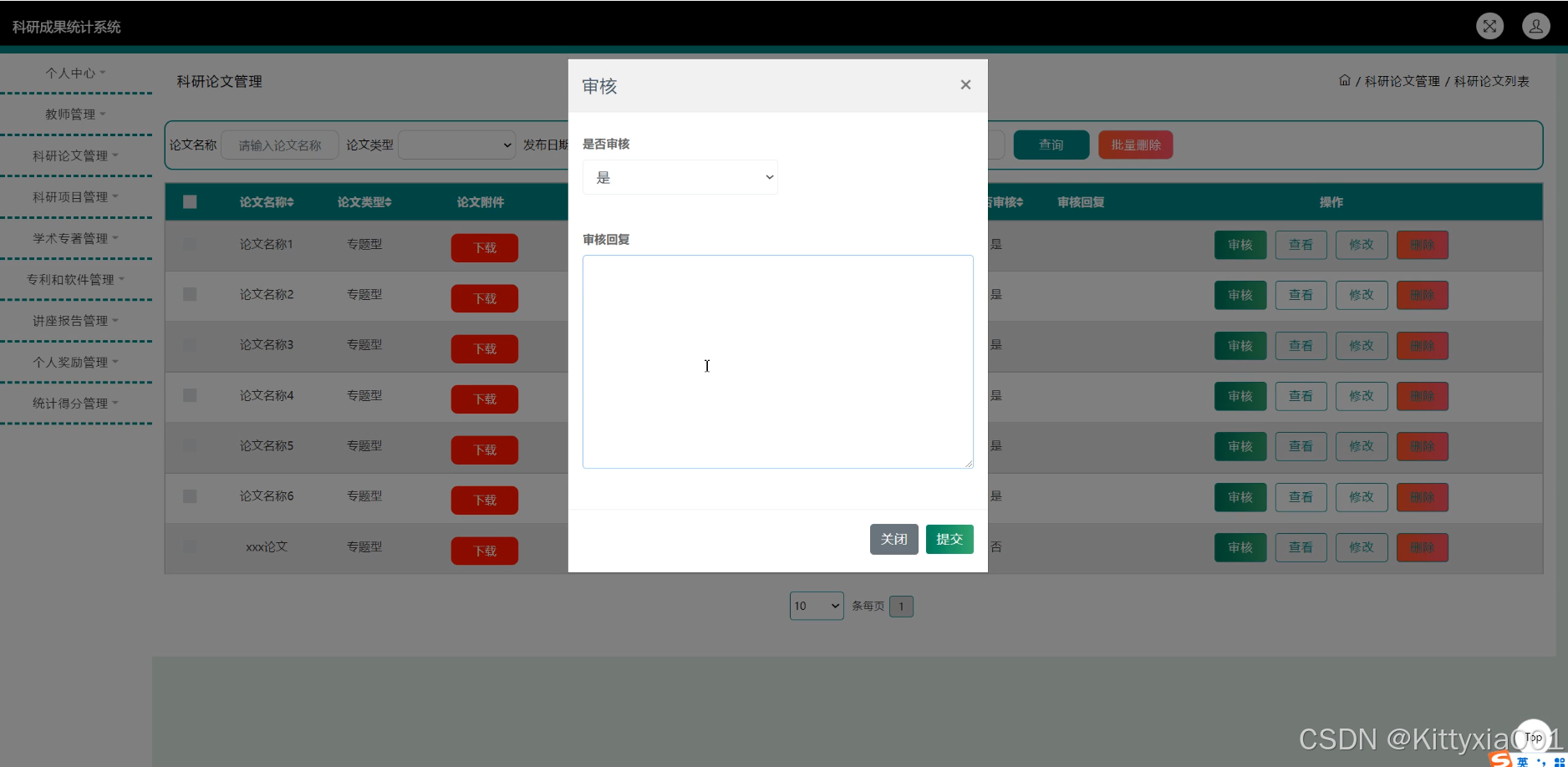The height and width of the screenshot is (767, 1568).
Task: Click the home icon in breadcrumb
Action: (x=1345, y=80)
